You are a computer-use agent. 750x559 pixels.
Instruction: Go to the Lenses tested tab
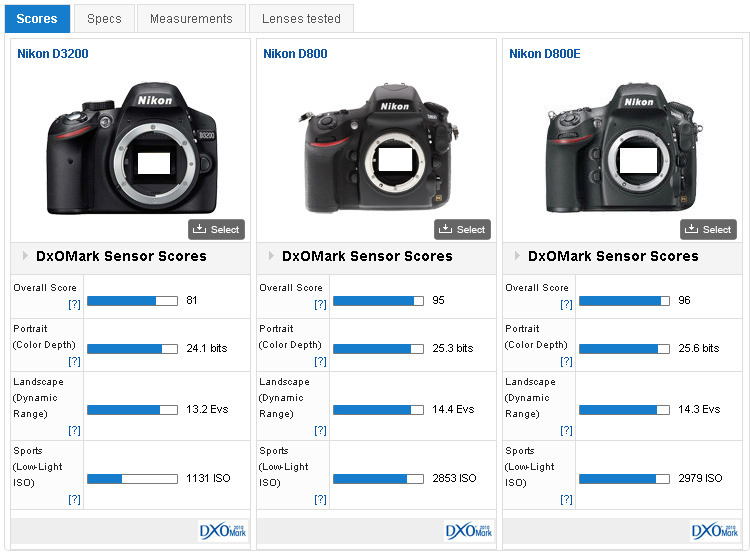301,18
